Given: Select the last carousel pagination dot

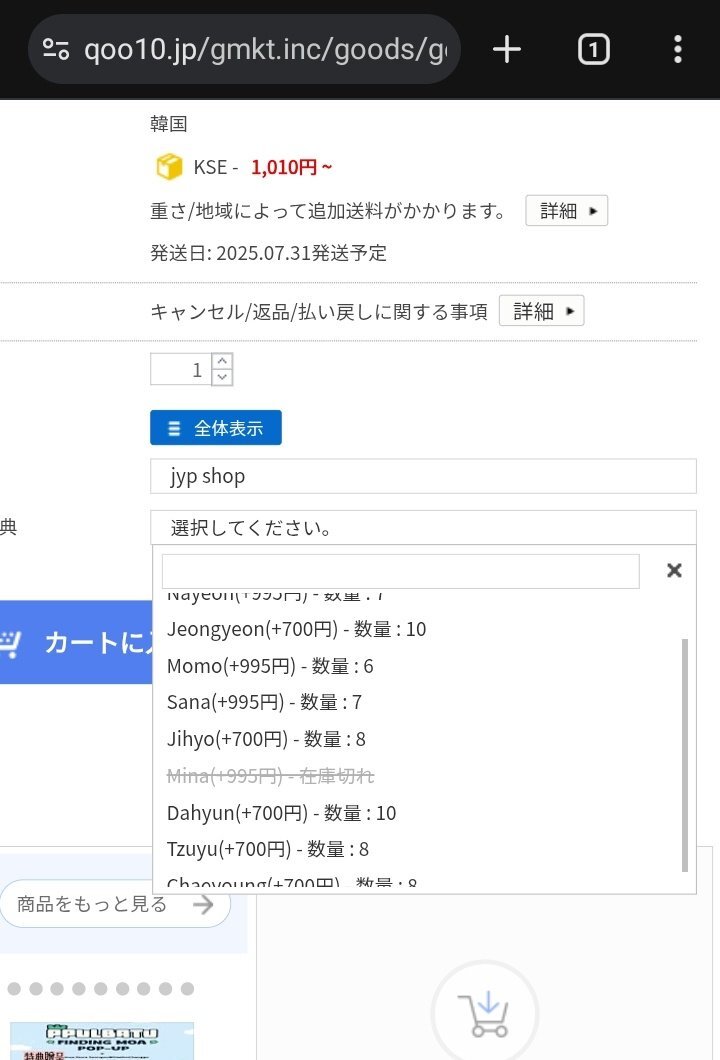Looking at the screenshot, I should [187, 988].
